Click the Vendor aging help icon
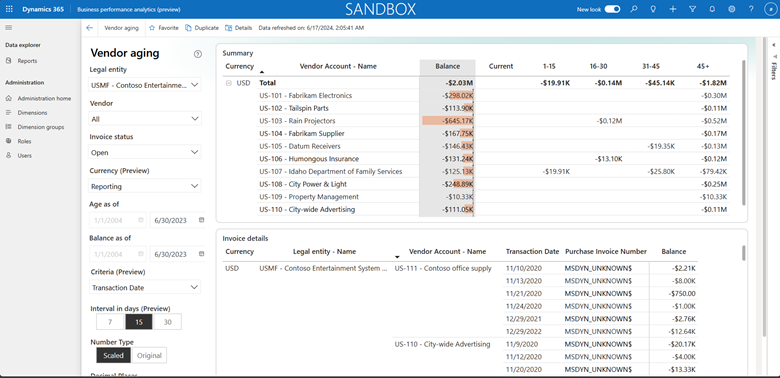The width and height of the screenshot is (780, 378). [197, 54]
